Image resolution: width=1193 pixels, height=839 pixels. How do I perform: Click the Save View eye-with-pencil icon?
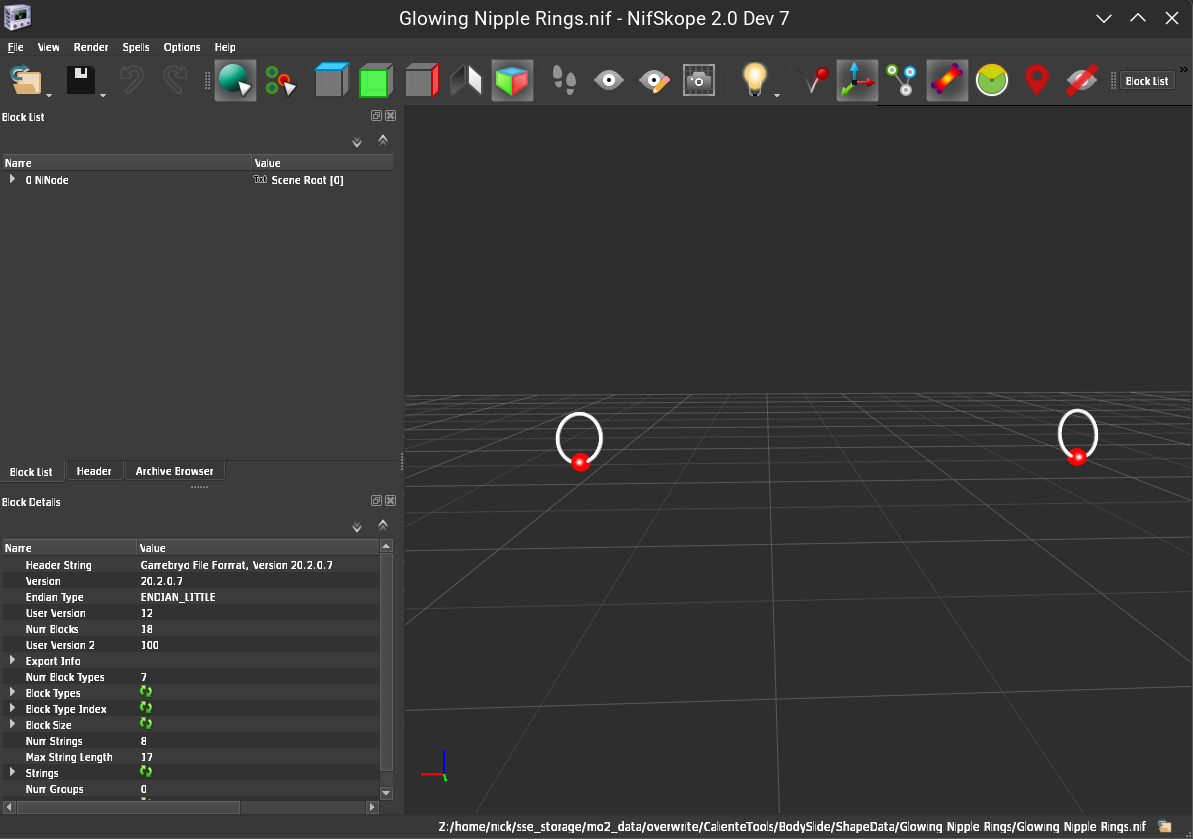[654, 80]
